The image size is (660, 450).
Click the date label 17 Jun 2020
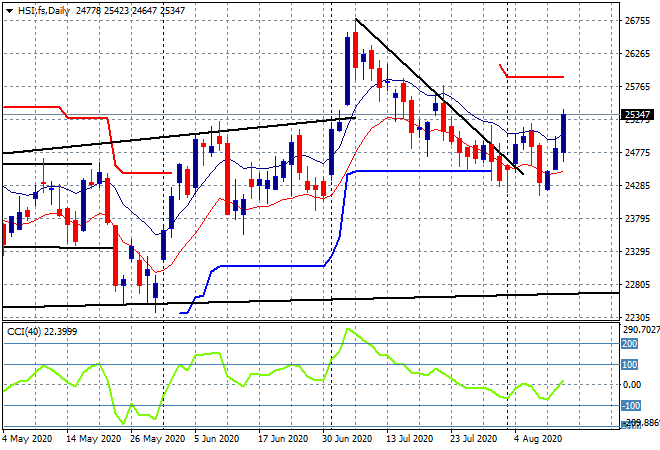point(283,439)
